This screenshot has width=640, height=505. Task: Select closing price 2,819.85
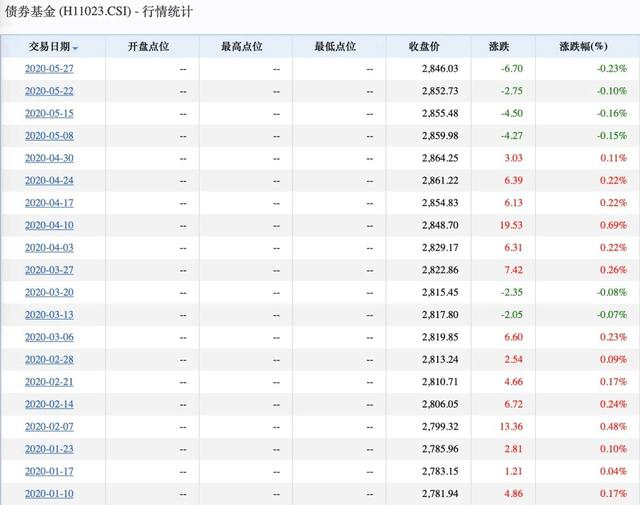tap(440, 337)
